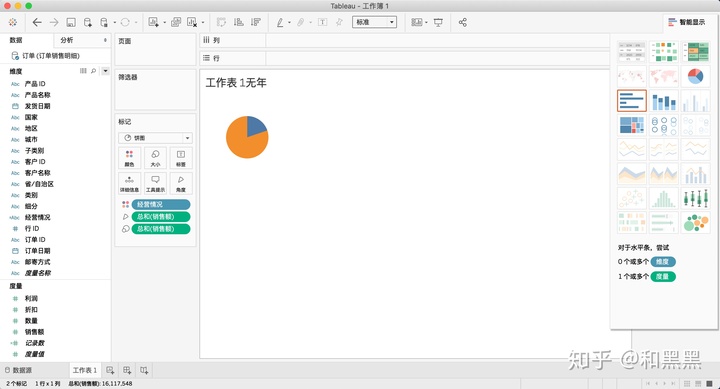Click the 工具提示 tooltip mark card

(156, 183)
